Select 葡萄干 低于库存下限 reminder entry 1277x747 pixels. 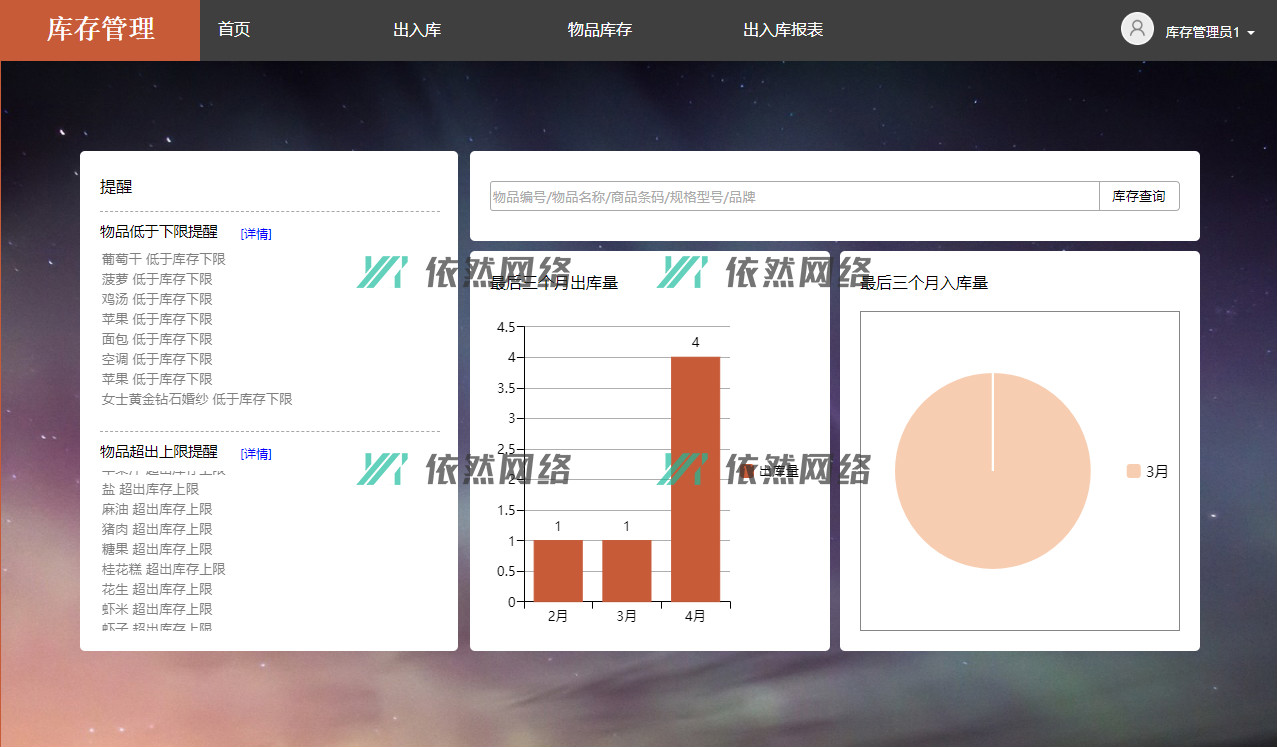(x=163, y=259)
